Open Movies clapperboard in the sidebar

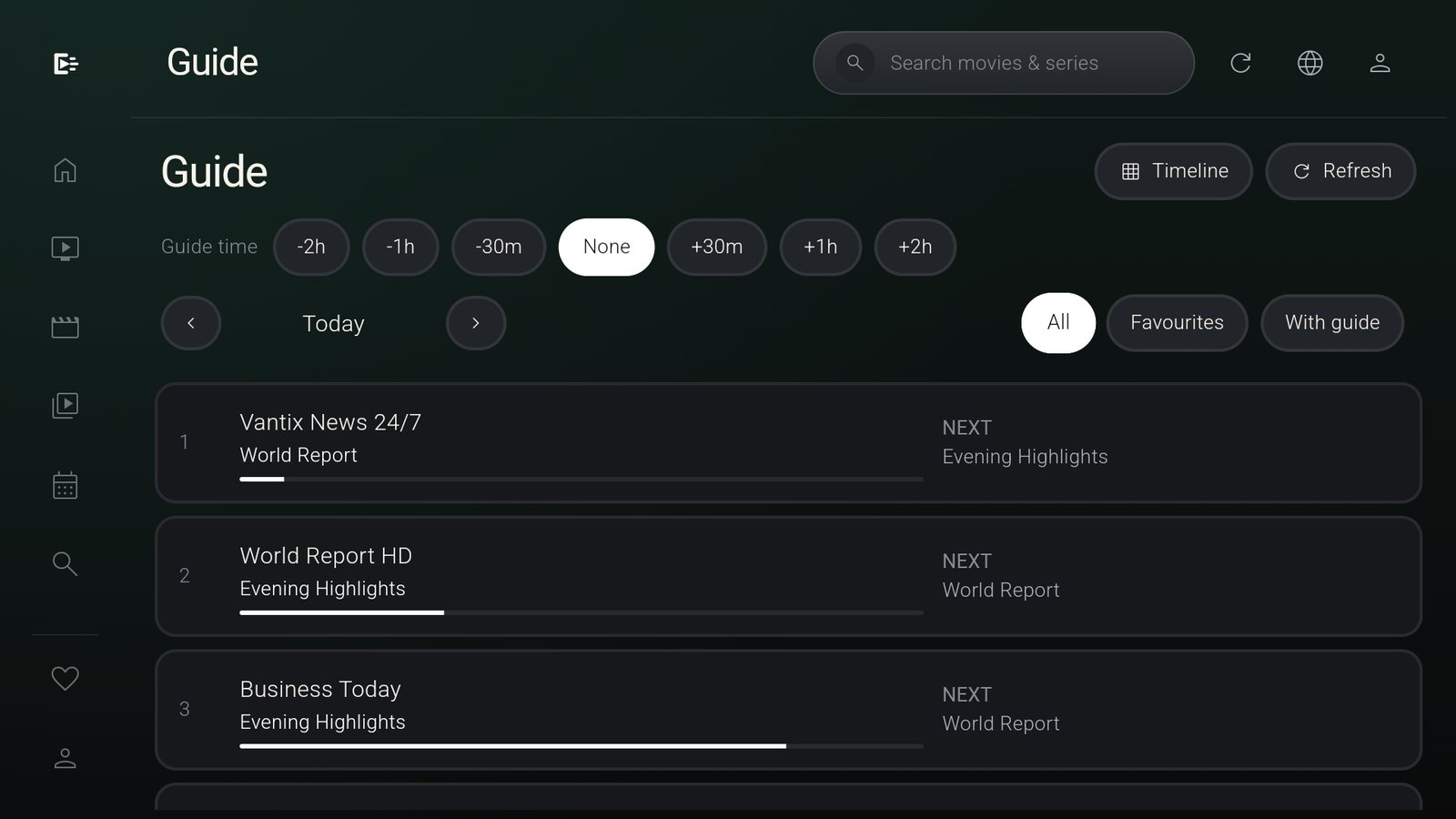pos(65,327)
